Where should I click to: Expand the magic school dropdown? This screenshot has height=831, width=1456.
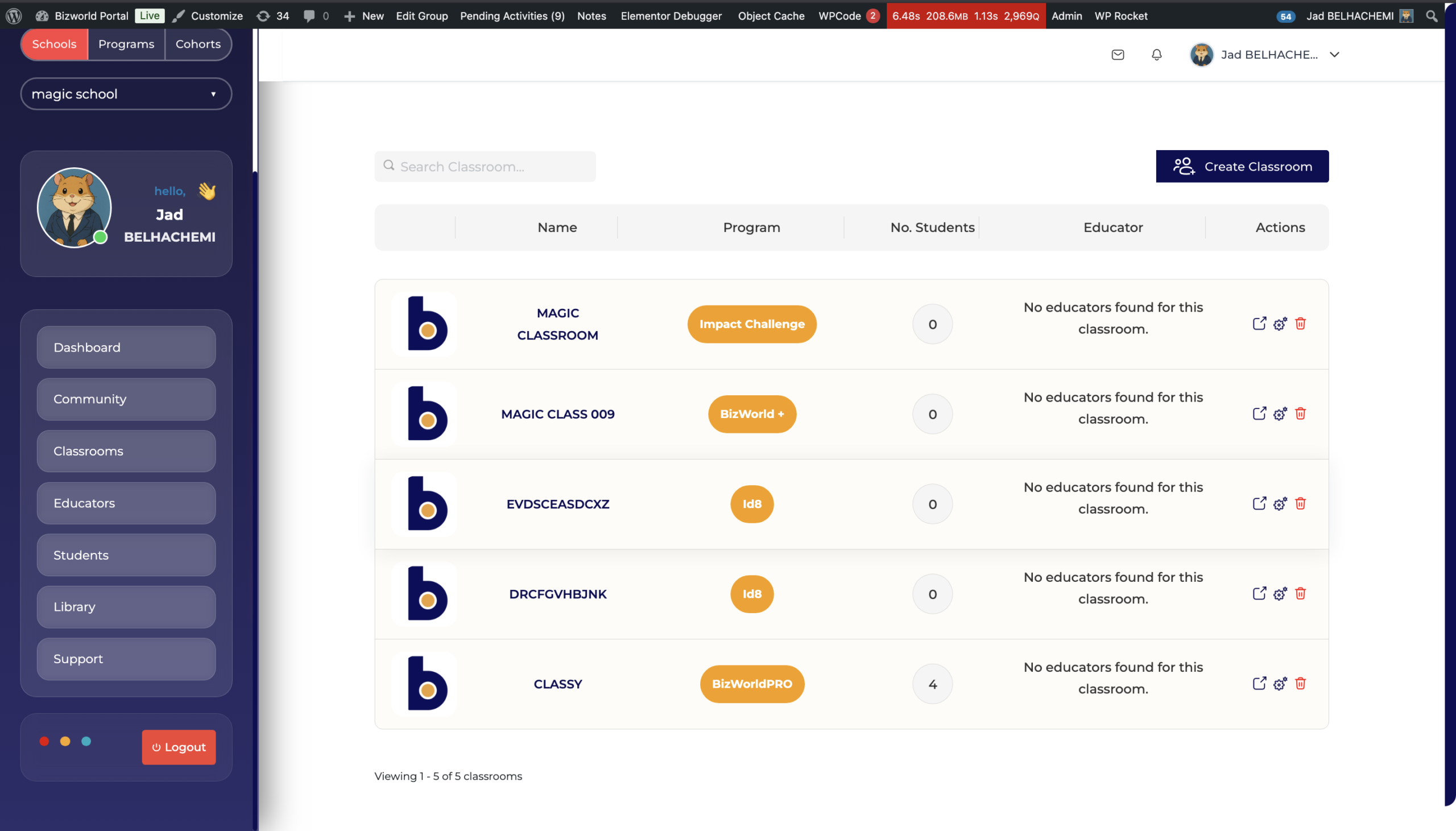pyautogui.click(x=126, y=94)
